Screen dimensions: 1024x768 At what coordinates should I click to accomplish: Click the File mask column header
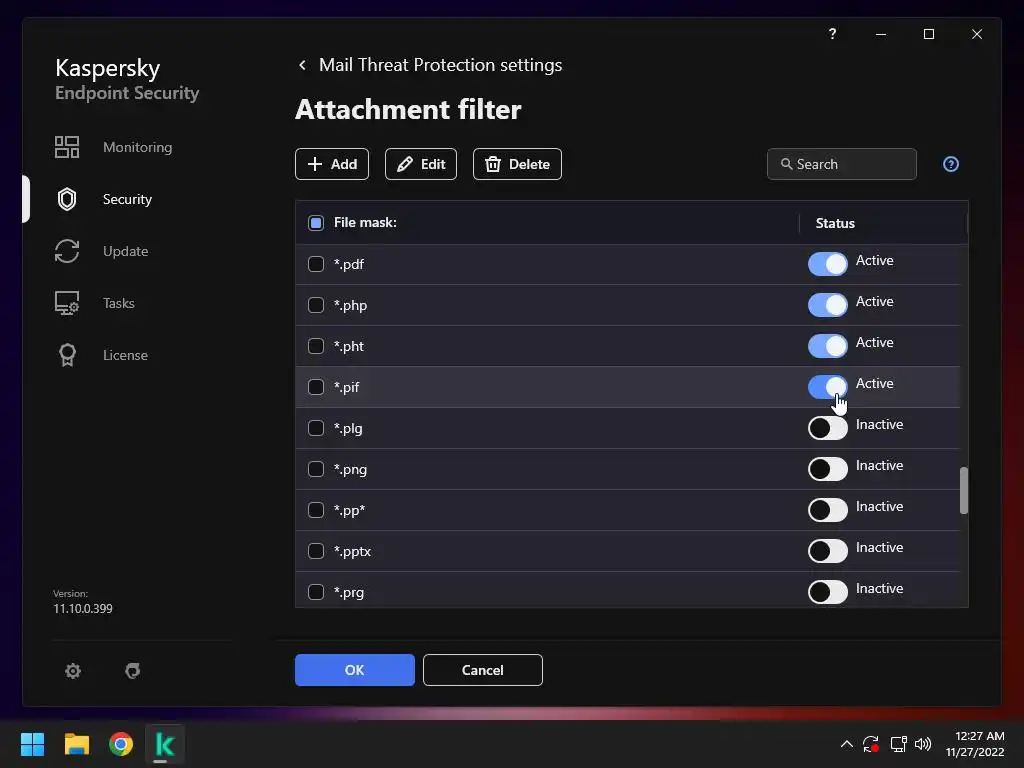[x=365, y=223]
